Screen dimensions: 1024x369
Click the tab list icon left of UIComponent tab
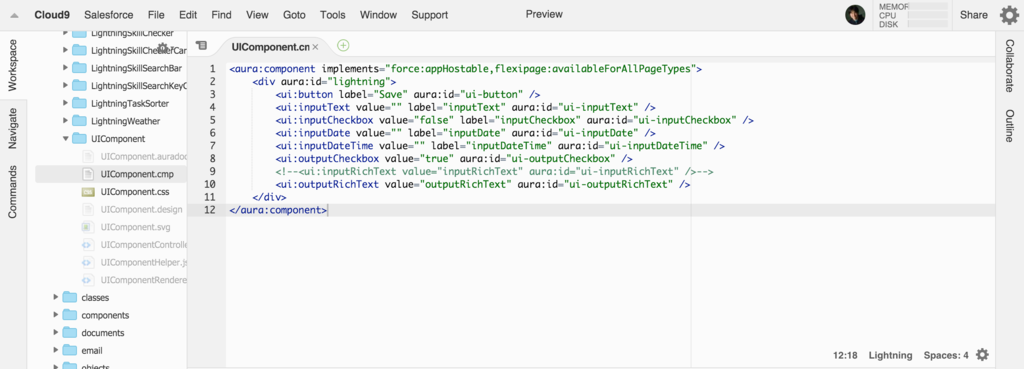point(201,45)
